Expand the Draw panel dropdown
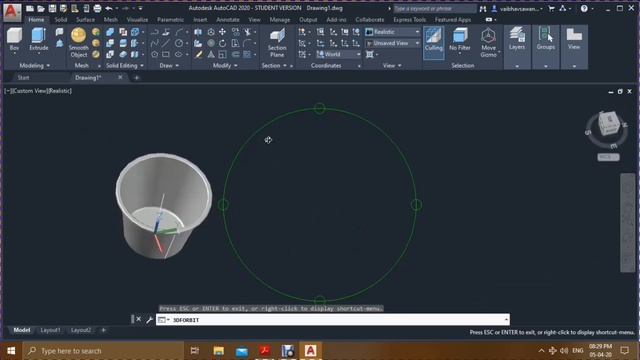 pos(169,65)
